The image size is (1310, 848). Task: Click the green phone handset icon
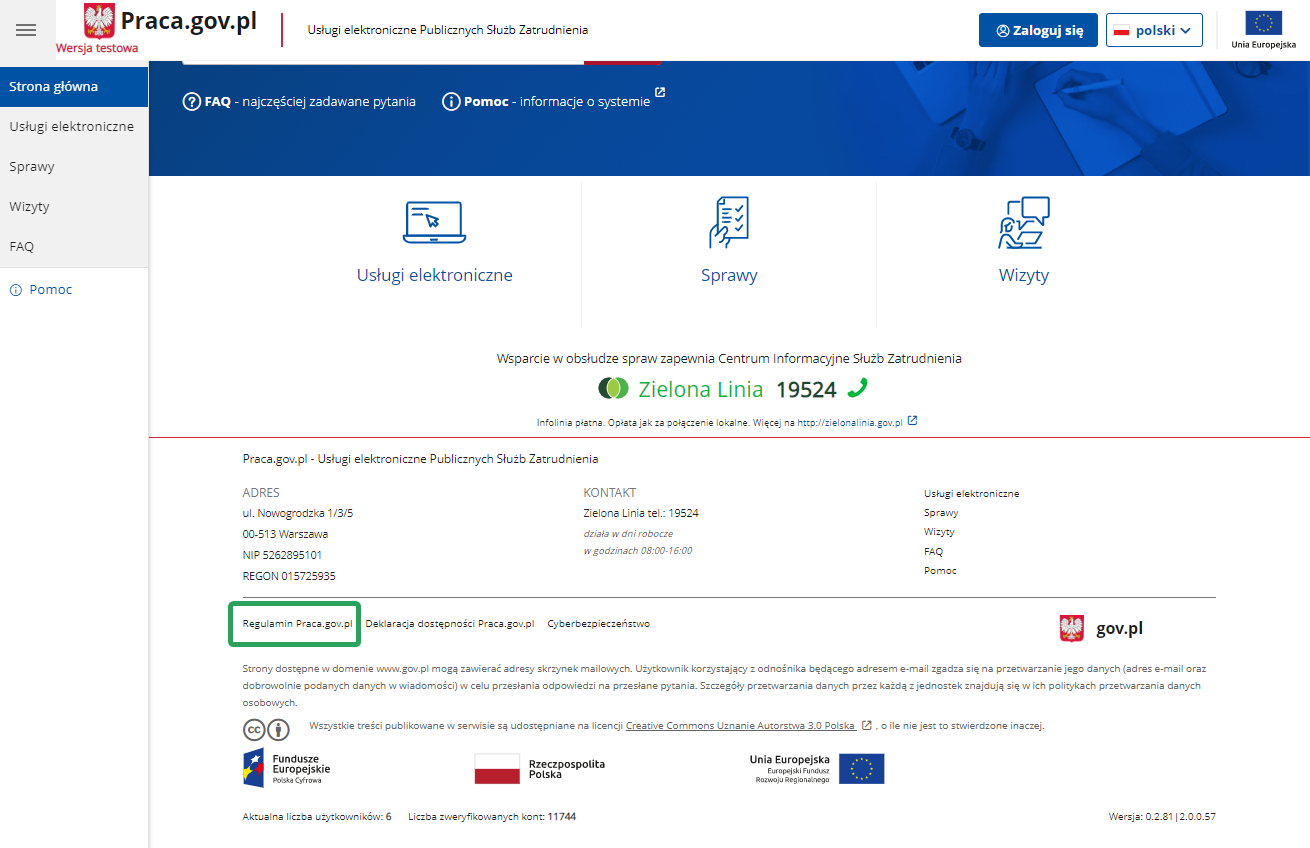[x=857, y=388]
